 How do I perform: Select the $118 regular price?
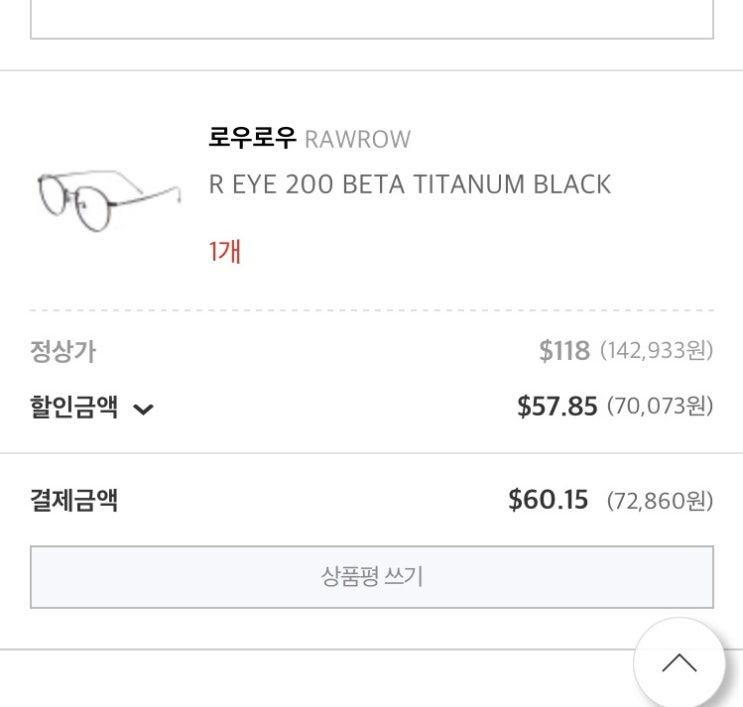(x=564, y=351)
